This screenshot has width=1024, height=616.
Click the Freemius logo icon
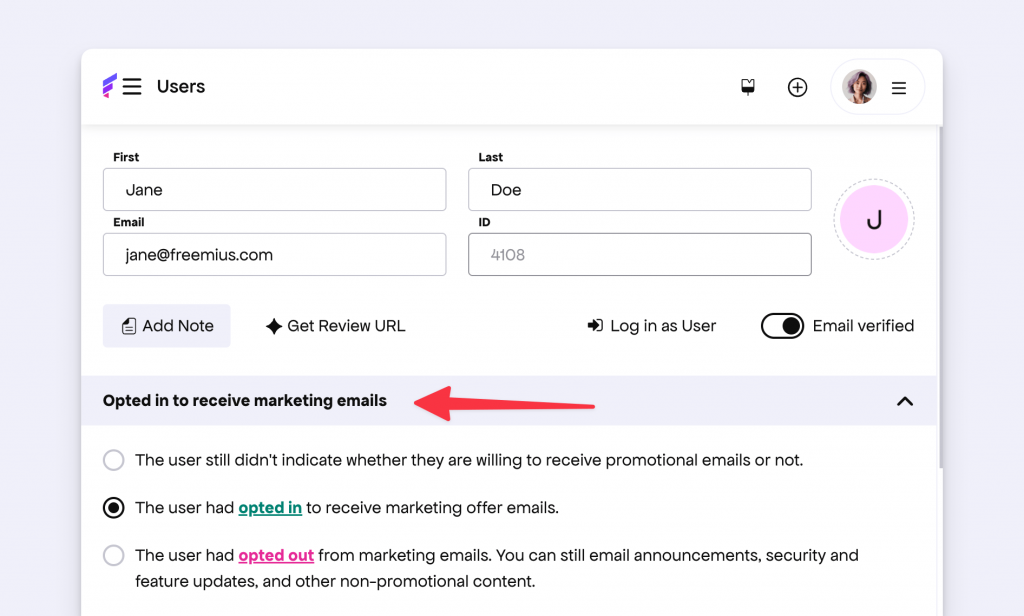click(109, 86)
